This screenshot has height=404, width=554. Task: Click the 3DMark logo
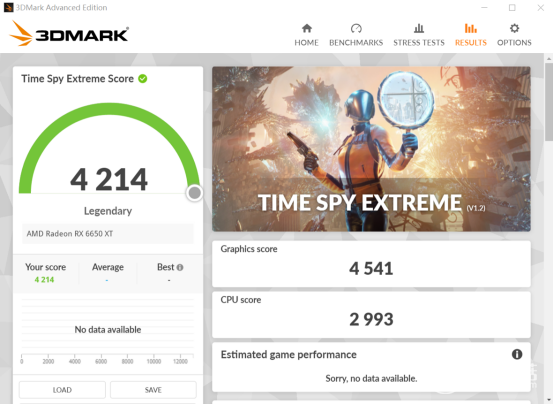(69, 34)
